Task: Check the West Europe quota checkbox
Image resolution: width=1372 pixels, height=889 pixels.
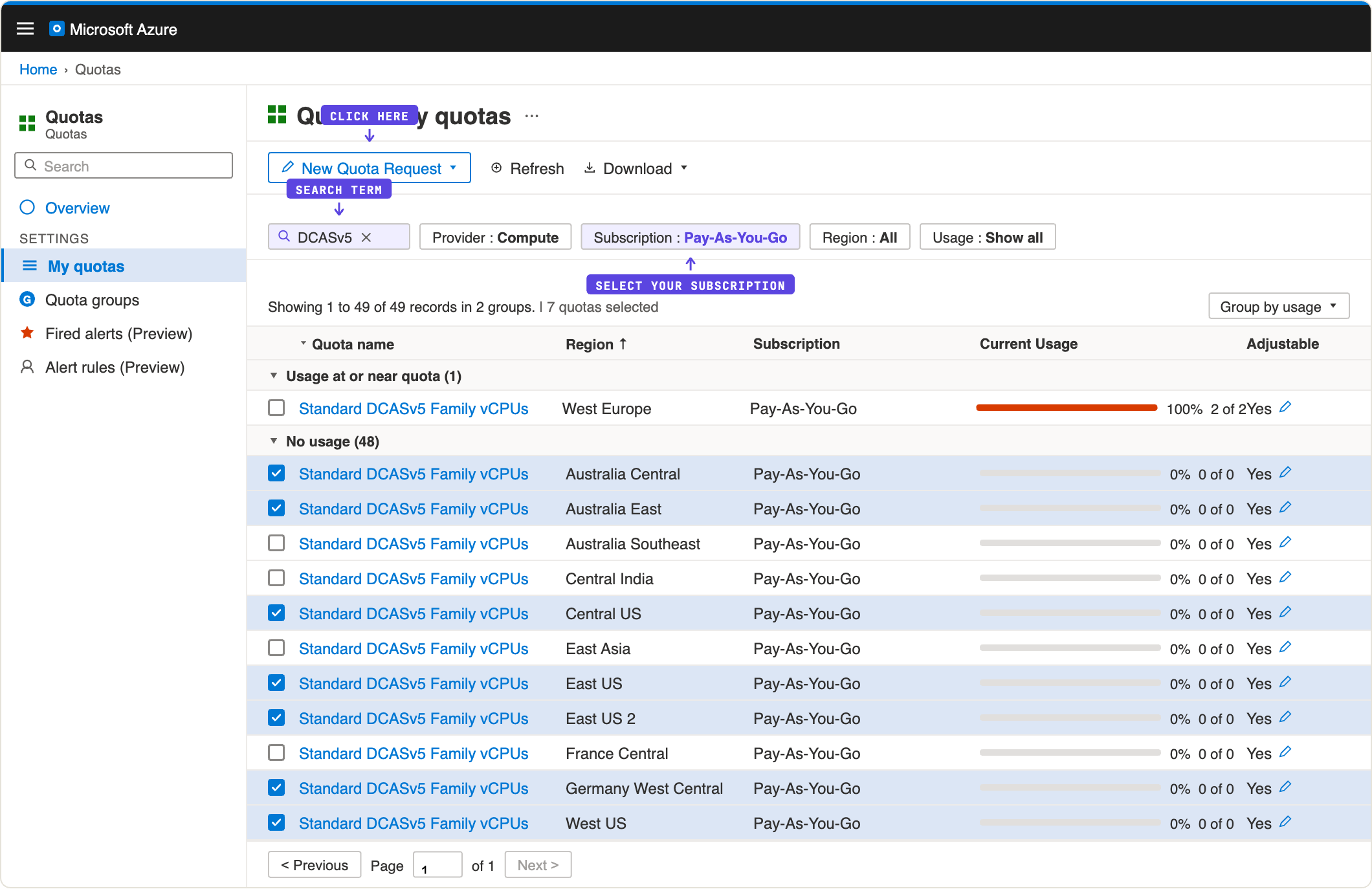Action: click(276, 408)
